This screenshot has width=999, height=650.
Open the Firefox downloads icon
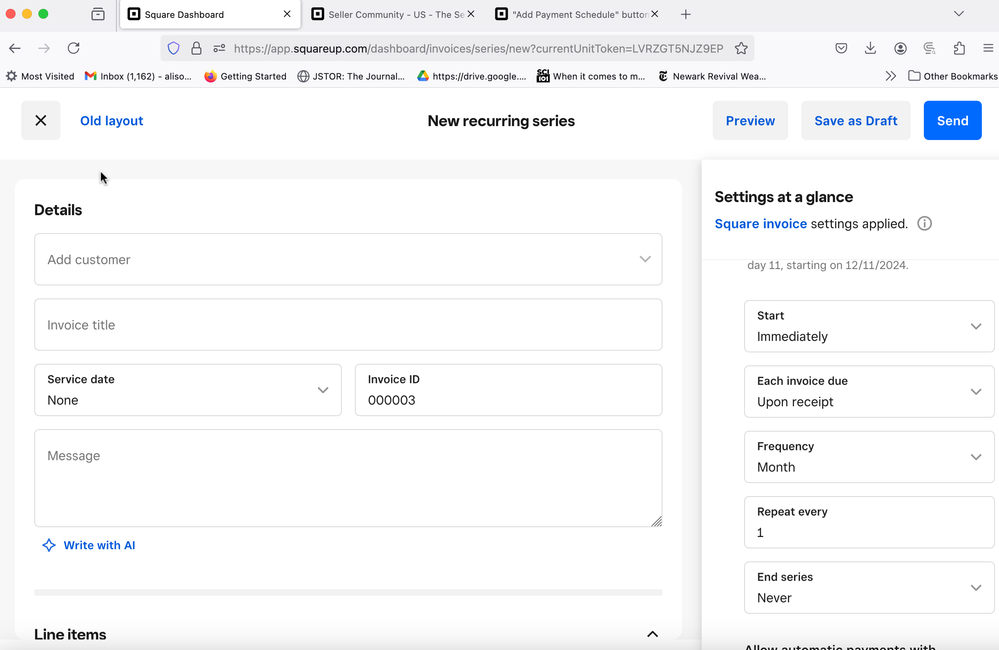(x=870, y=48)
